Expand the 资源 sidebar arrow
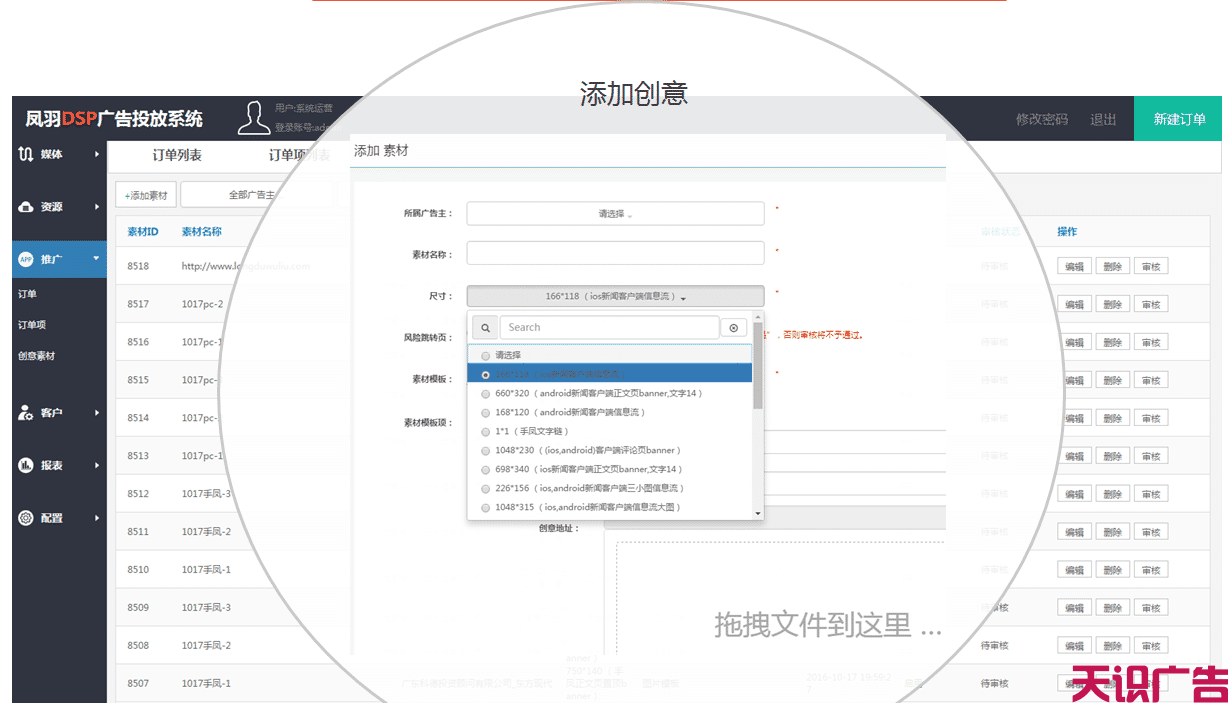1228x703 pixels. [97, 207]
